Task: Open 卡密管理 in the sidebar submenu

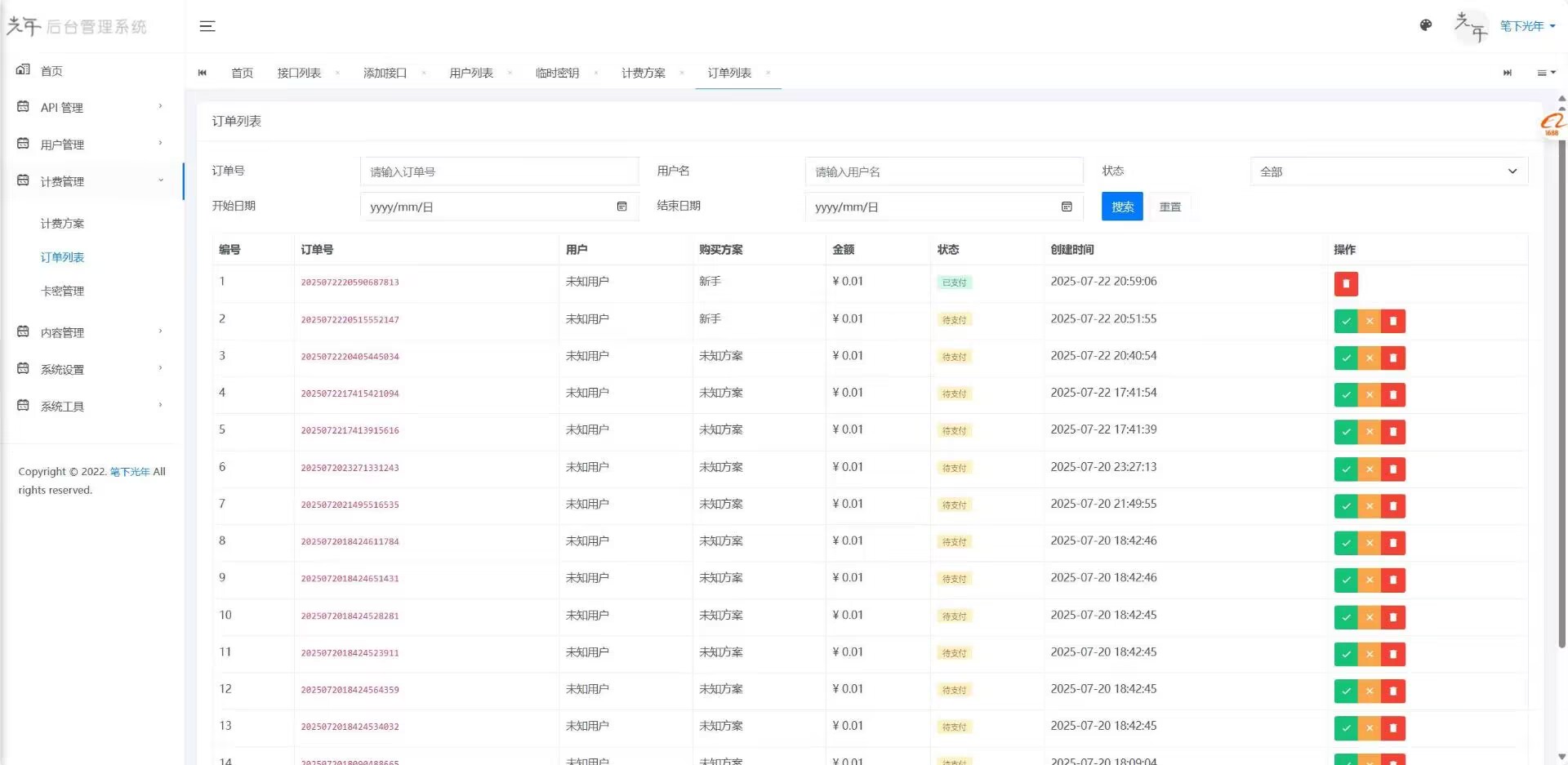Action: pyautogui.click(x=62, y=291)
